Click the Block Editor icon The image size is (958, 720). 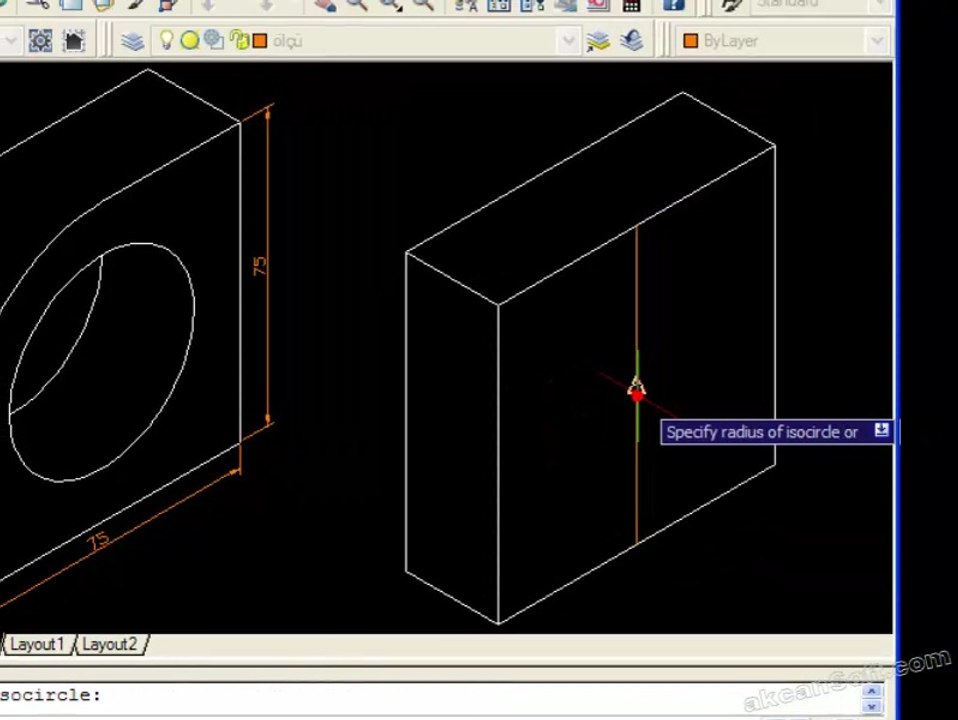[x=168, y=6]
